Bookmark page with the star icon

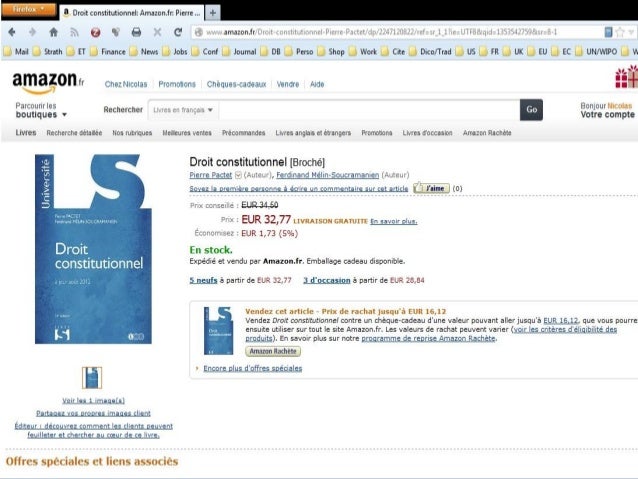(620, 32)
